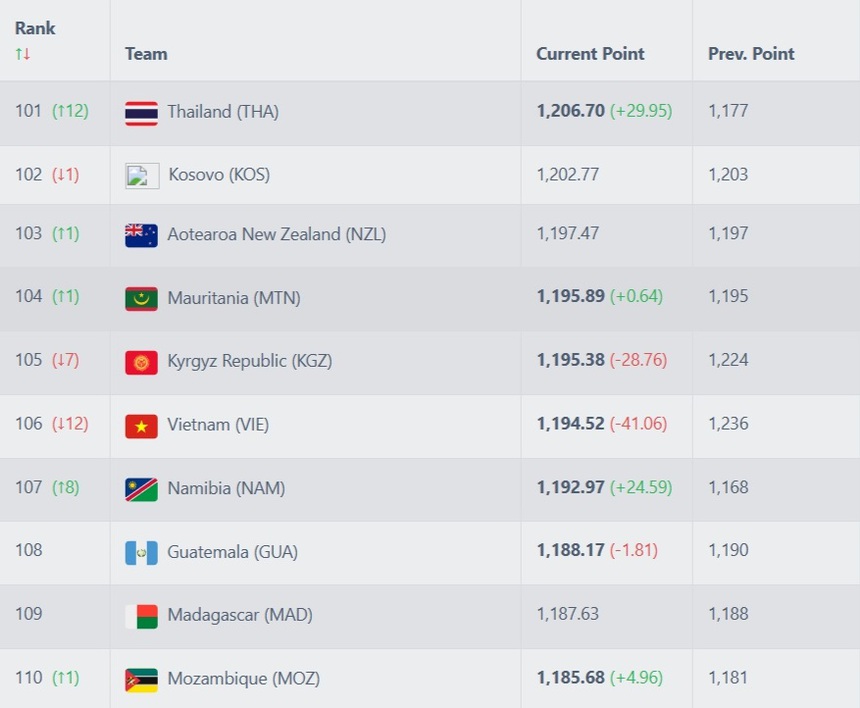This screenshot has width=860, height=708.
Task: Click the Guatemala flag icon
Action: coord(141,552)
